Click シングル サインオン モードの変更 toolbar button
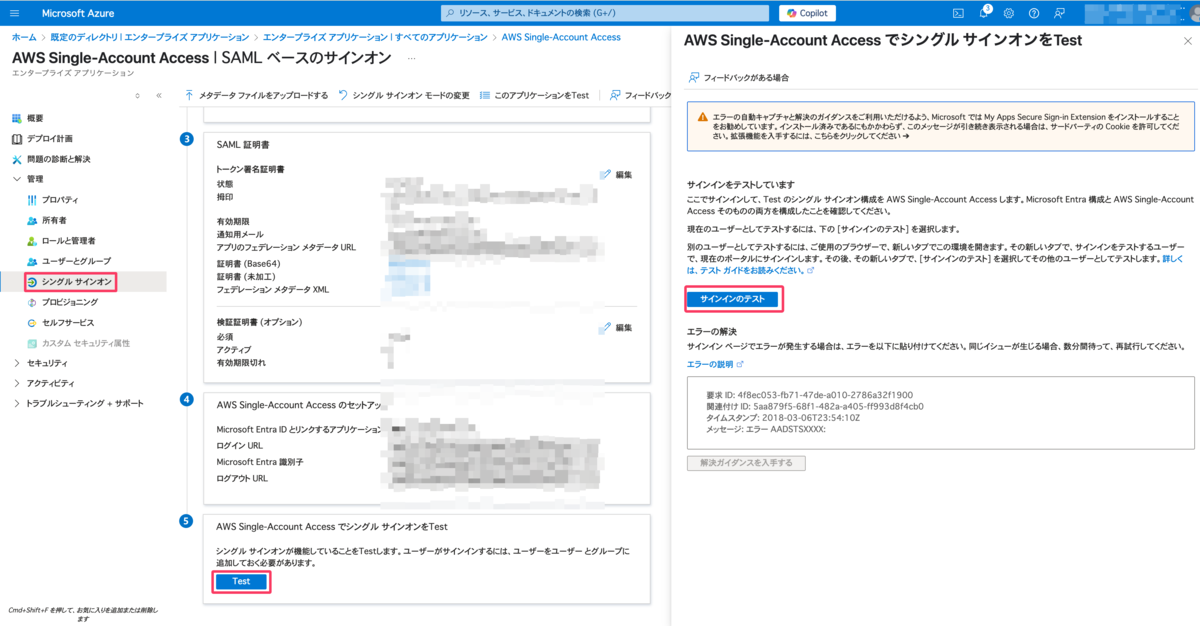 [404, 95]
